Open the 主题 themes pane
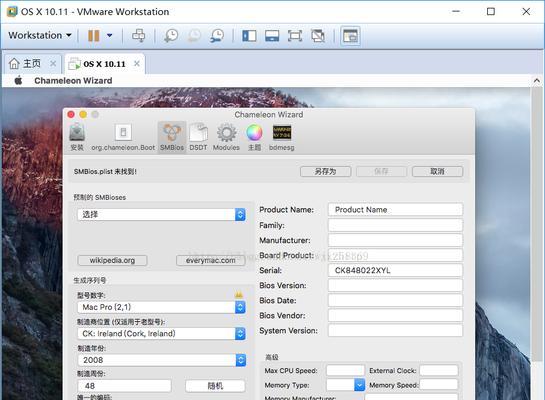Image resolution: width=545 pixels, height=400 pixels. [254, 137]
